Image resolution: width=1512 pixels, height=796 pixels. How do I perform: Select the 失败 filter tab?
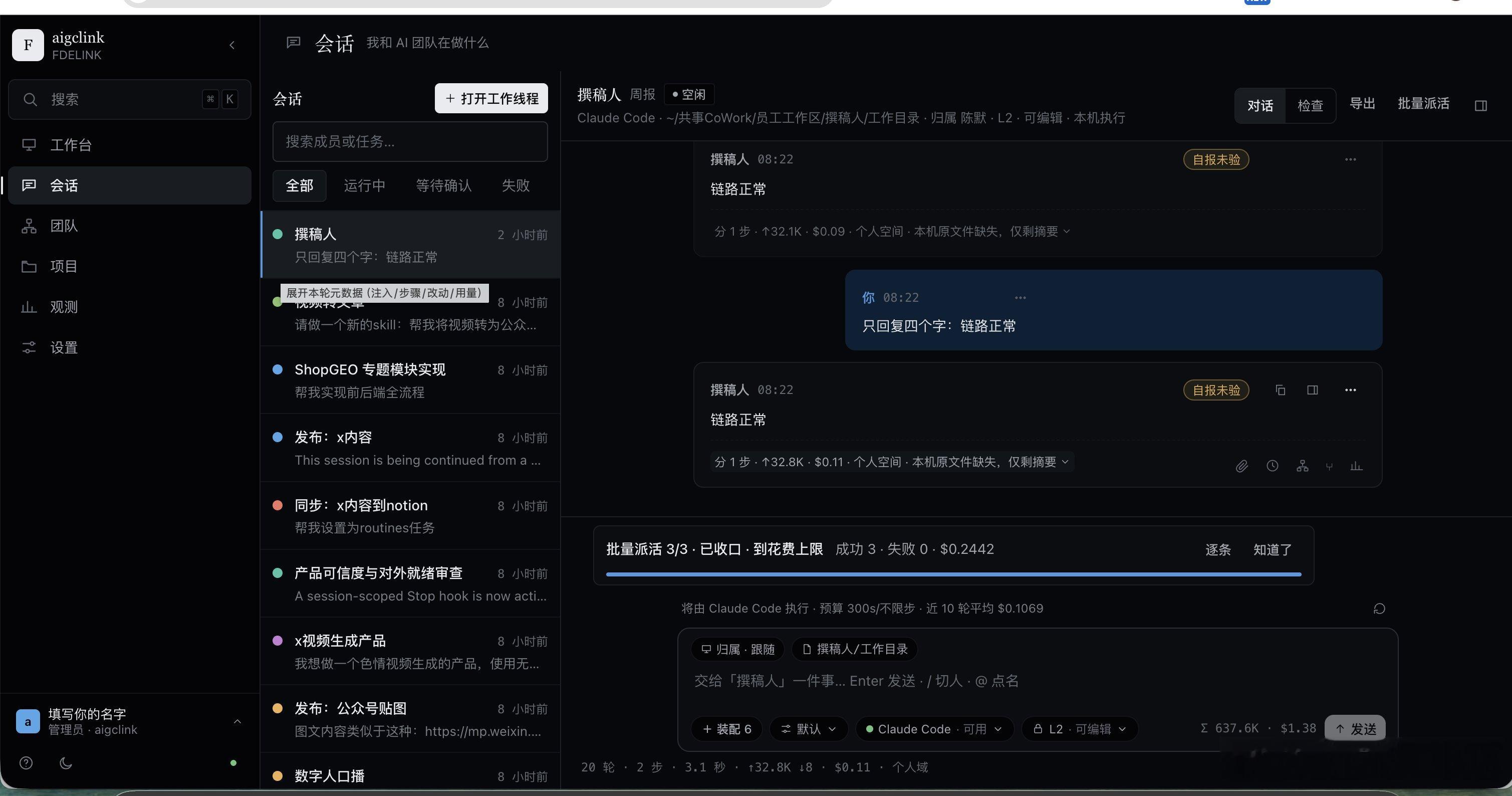click(x=516, y=185)
